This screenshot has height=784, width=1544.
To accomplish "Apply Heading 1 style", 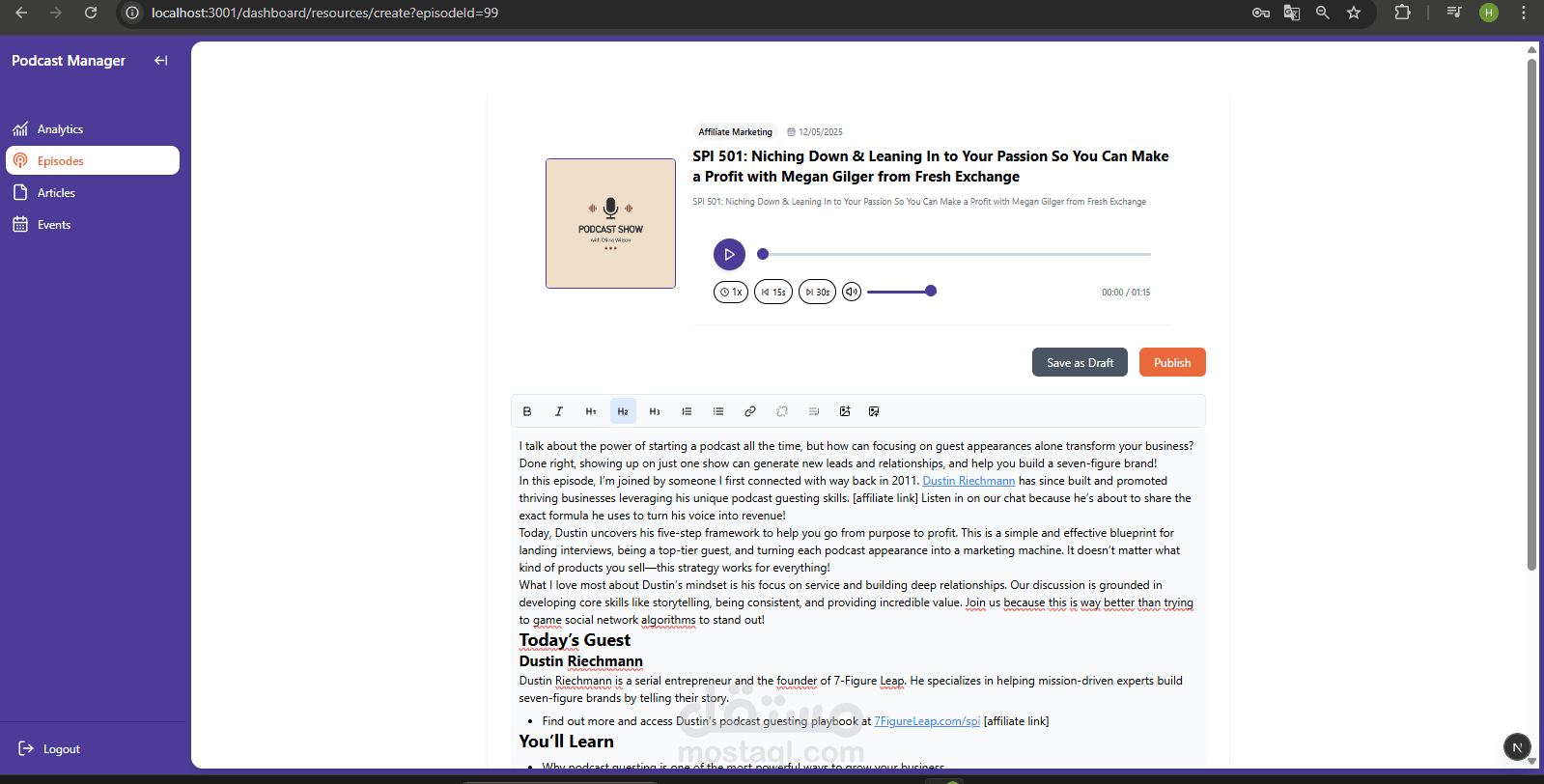I will click(x=591, y=411).
